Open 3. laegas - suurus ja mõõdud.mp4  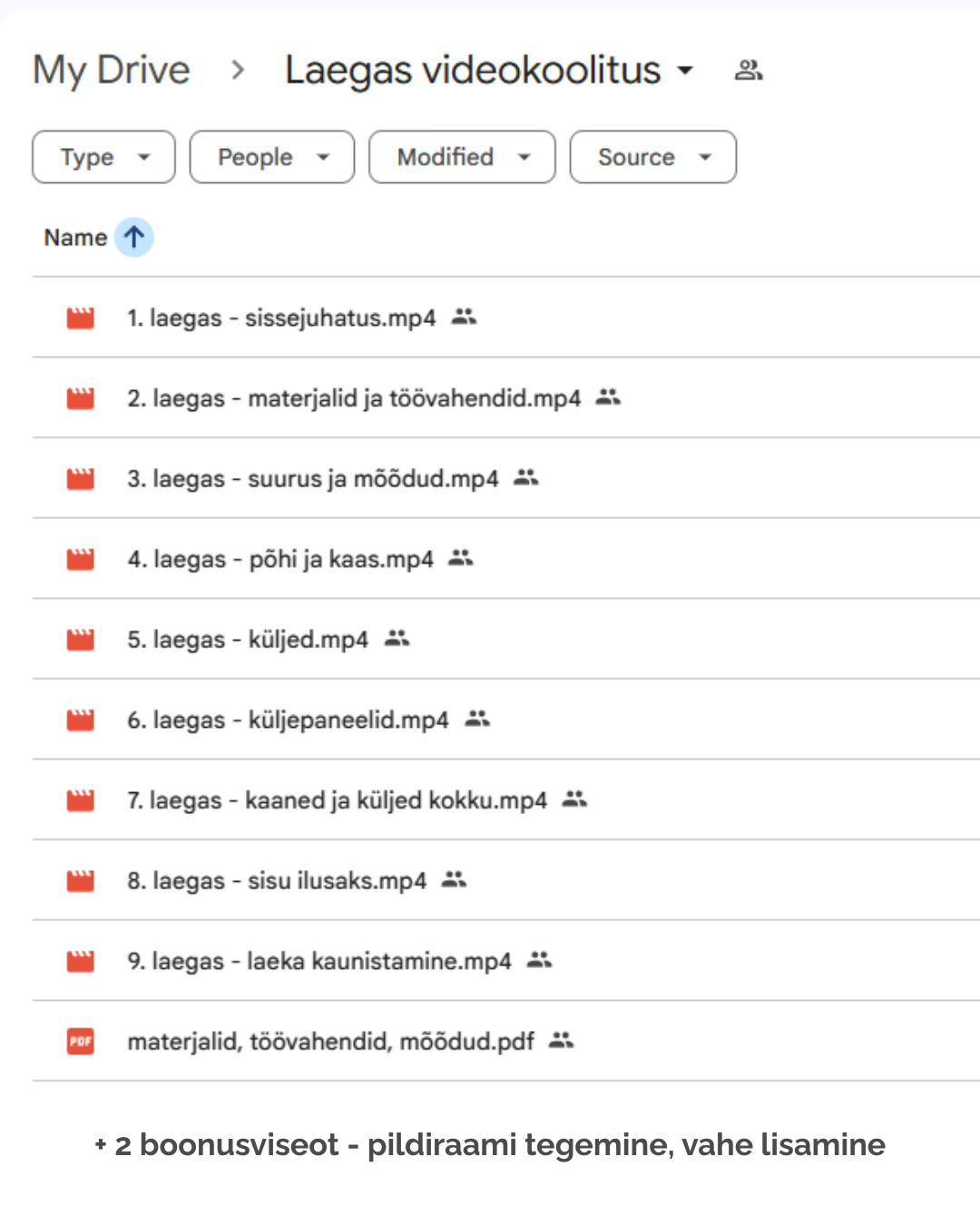[312, 478]
